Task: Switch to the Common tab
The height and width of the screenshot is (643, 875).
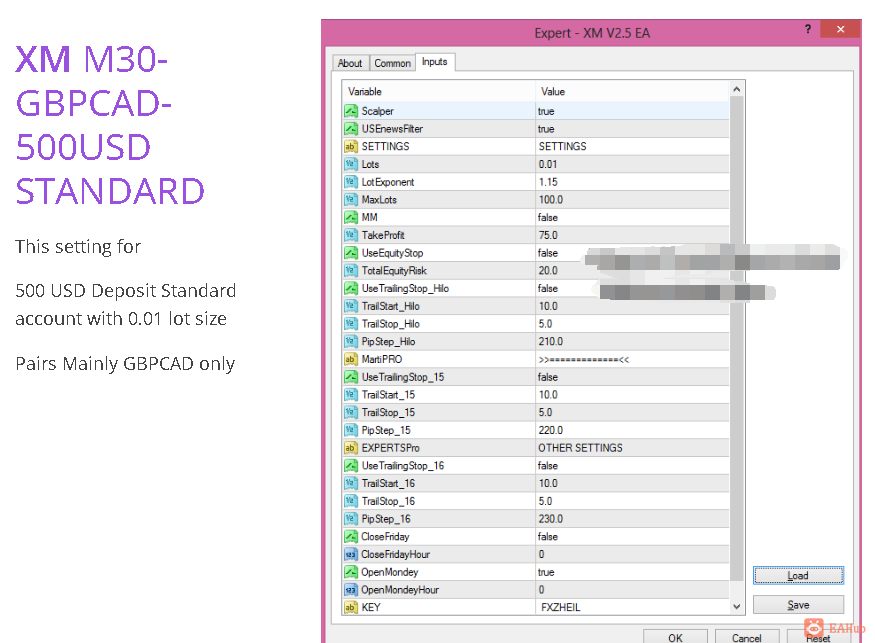Action: coord(392,63)
